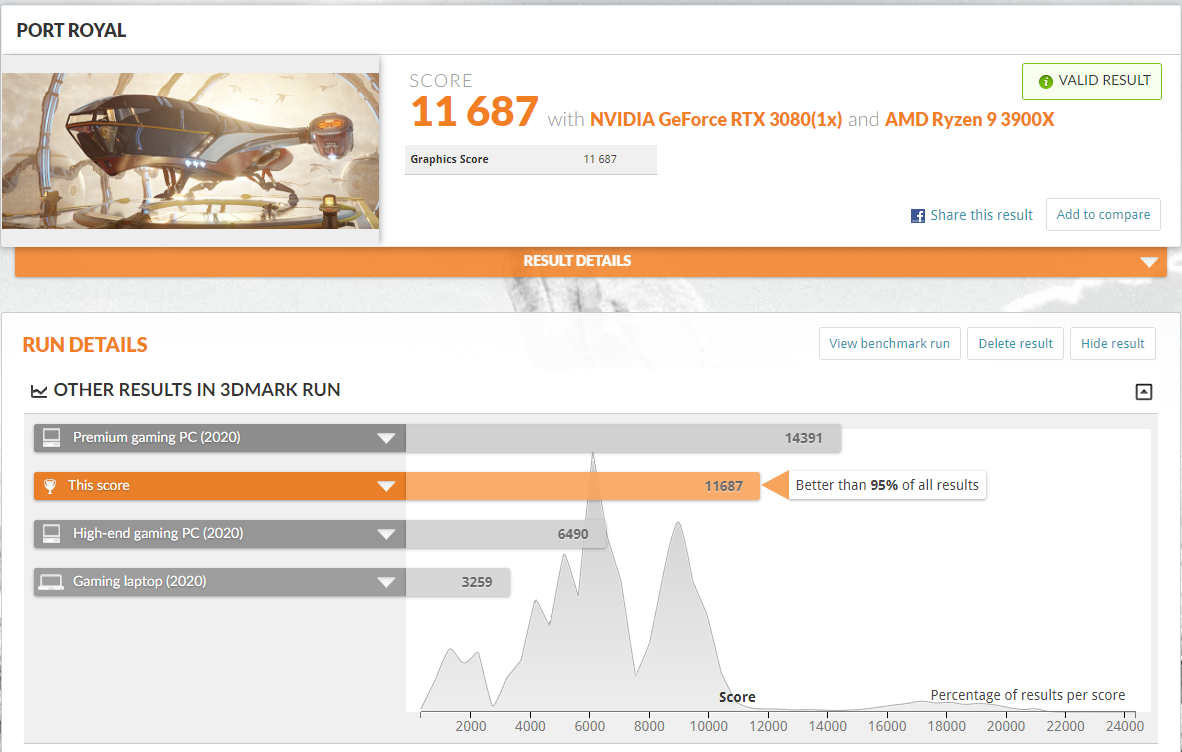1182x752 pixels.
Task: Click the trophy icon on This score
Action: 50,486
